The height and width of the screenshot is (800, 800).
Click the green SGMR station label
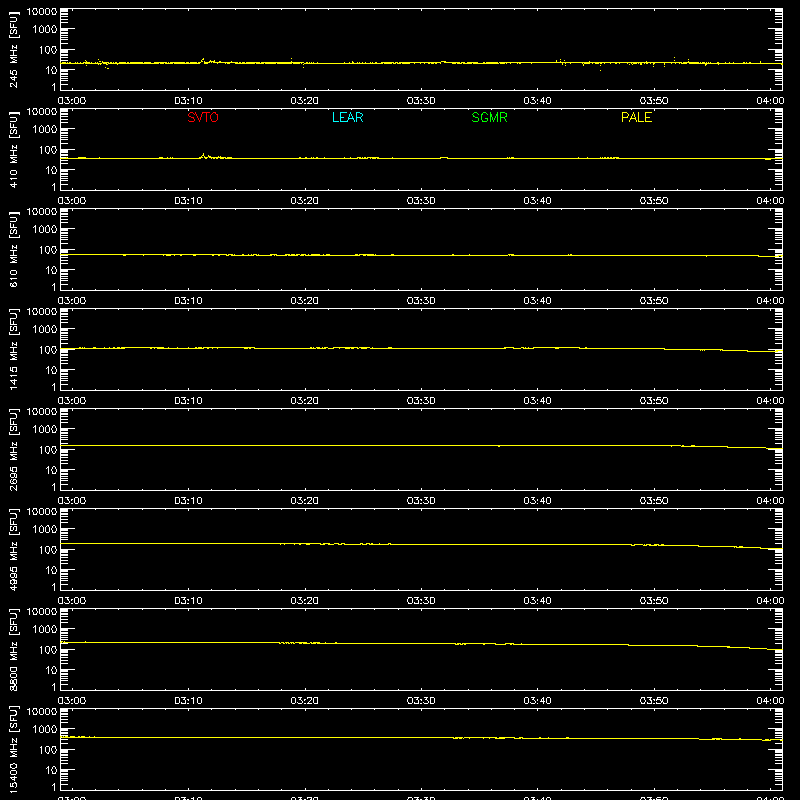pyautogui.click(x=489, y=117)
